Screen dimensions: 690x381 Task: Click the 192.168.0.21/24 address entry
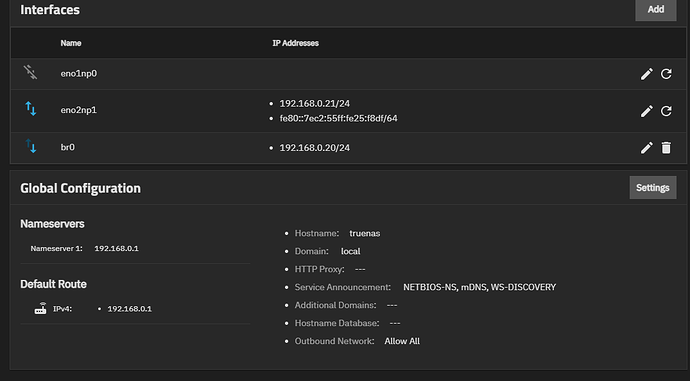(x=315, y=104)
